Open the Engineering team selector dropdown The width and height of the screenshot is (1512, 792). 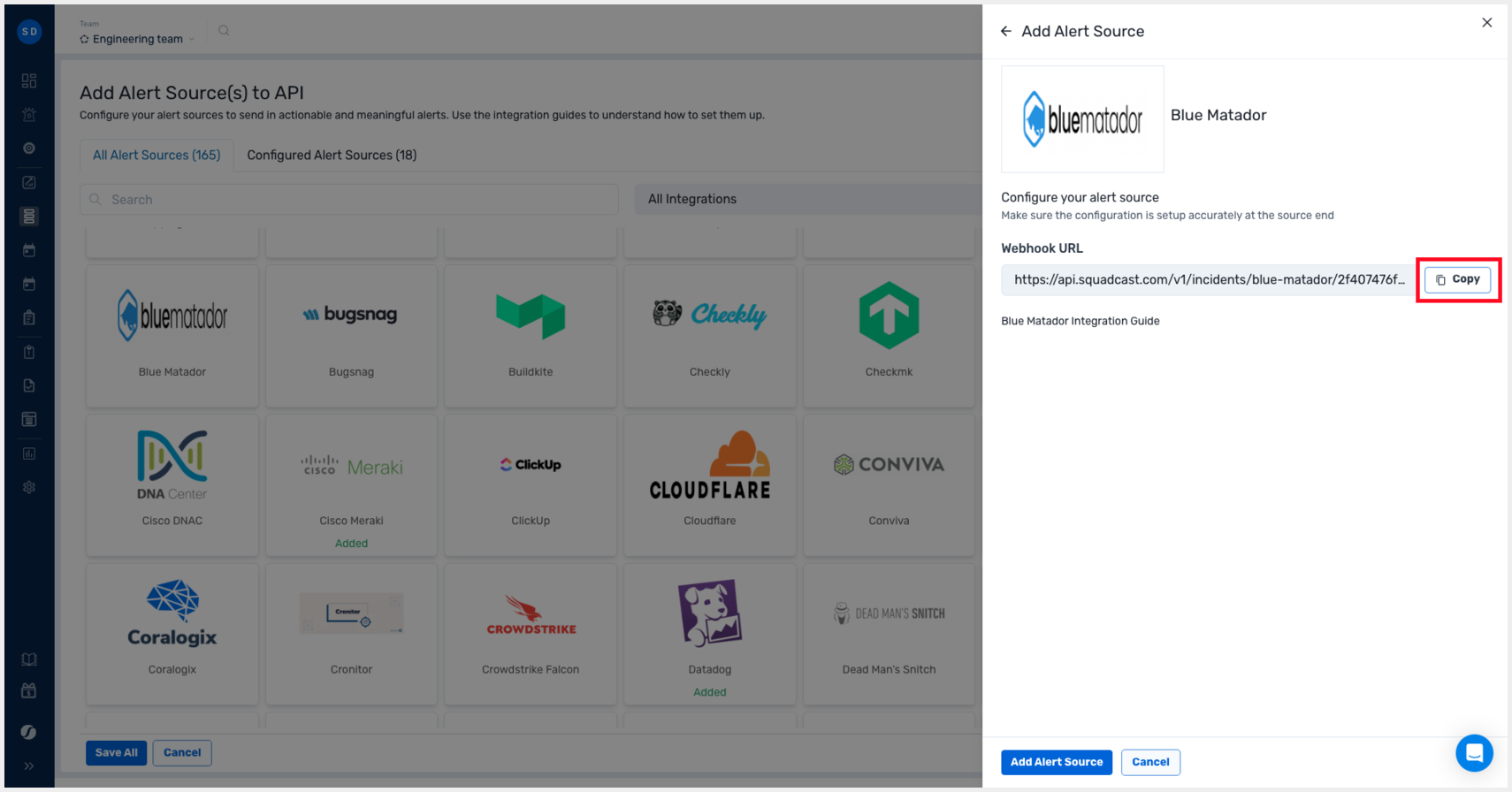(137, 39)
